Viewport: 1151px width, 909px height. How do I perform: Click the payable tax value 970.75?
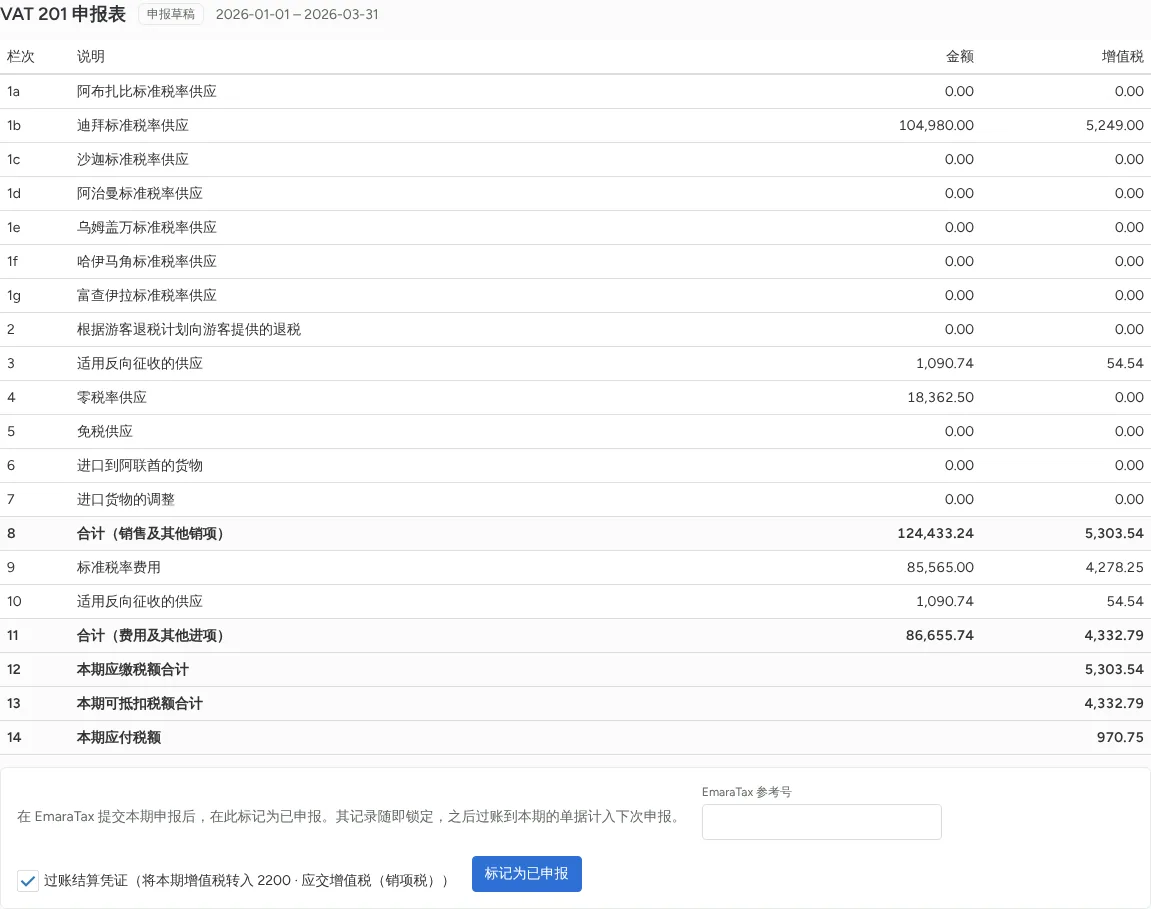(1120, 737)
